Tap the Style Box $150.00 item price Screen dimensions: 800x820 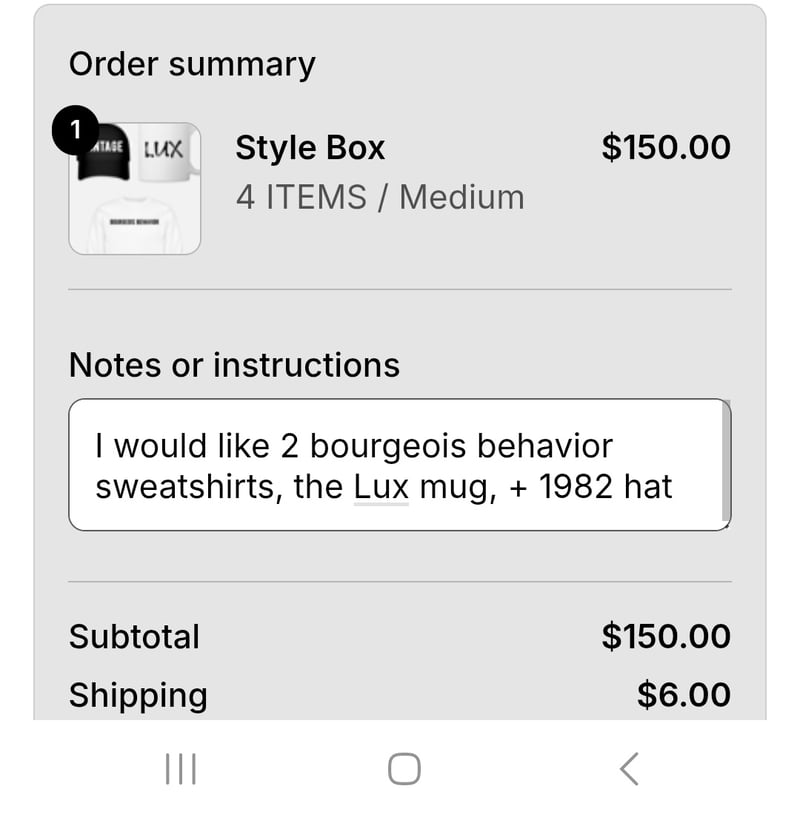click(666, 148)
